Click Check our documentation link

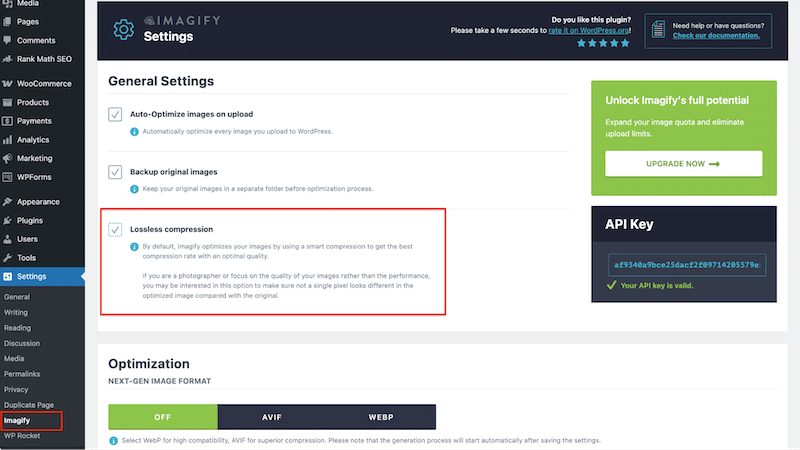coord(716,35)
